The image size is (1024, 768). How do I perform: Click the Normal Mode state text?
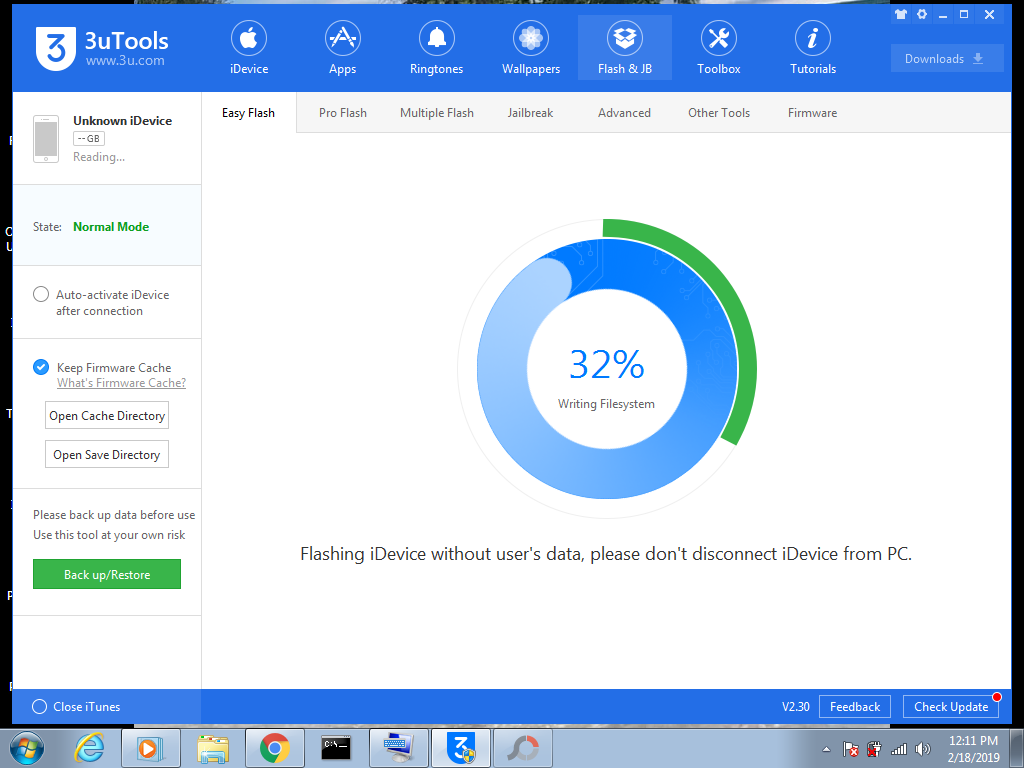111,227
